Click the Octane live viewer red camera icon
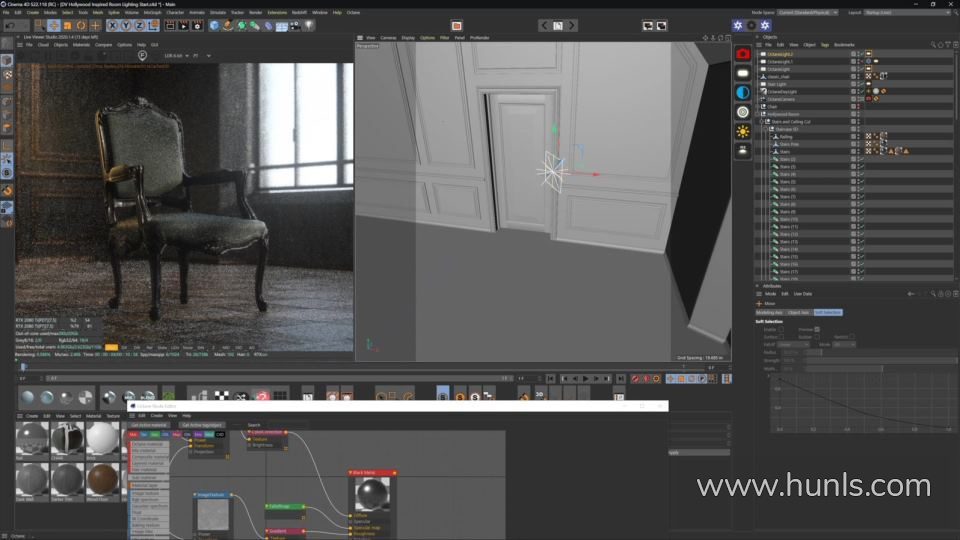Image resolution: width=960 pixels, height=540 pixels. click(x=743, y=54)
